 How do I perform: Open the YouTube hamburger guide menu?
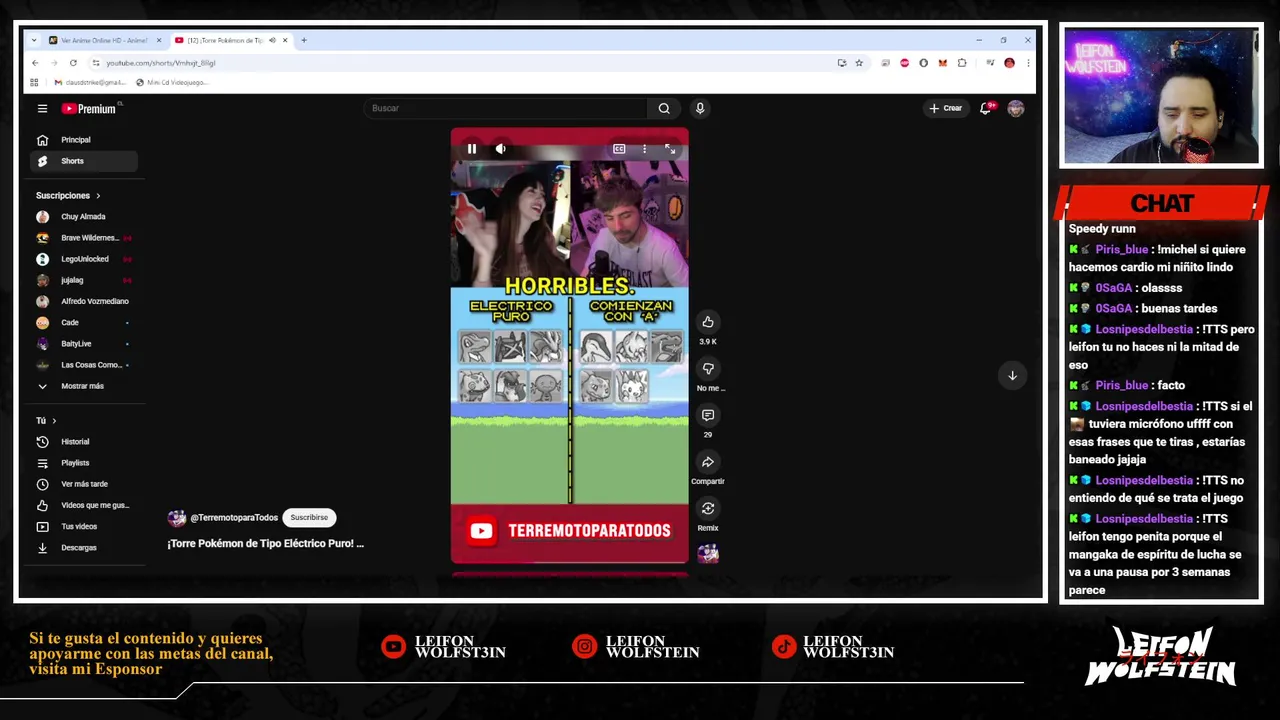(42, 108)
